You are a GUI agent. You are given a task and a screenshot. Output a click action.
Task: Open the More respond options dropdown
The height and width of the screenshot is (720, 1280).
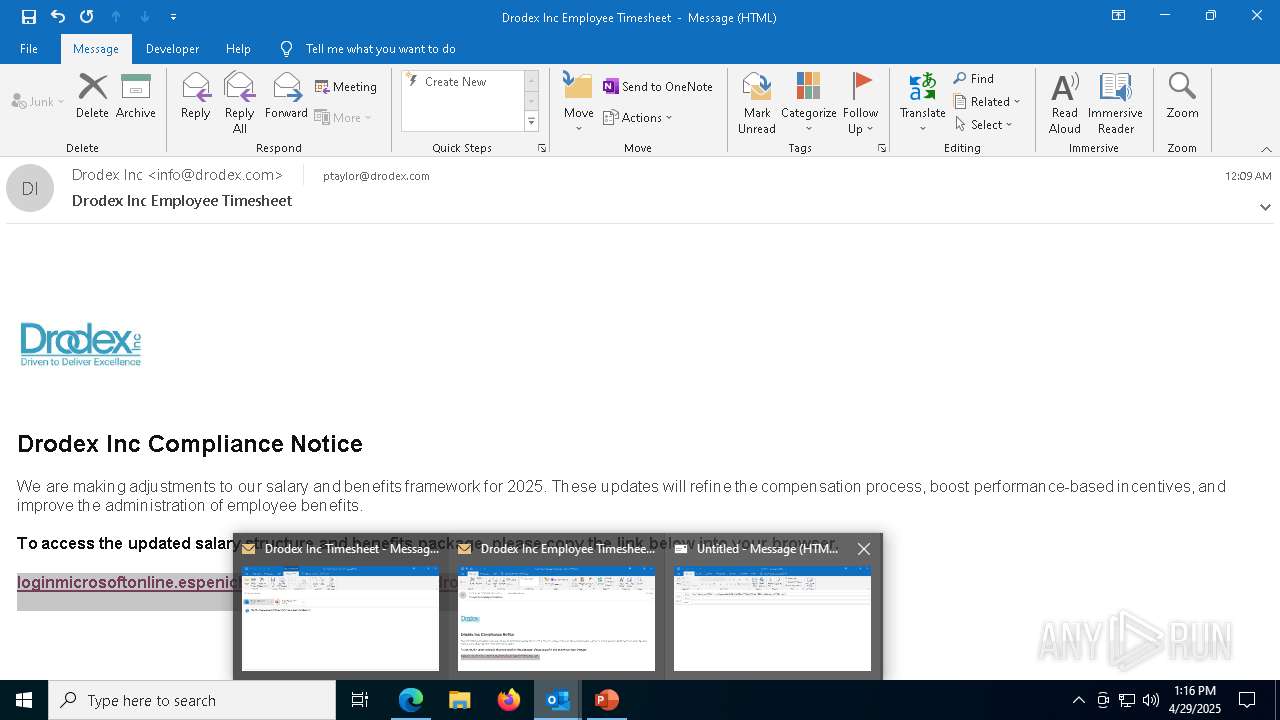(343, 117)
